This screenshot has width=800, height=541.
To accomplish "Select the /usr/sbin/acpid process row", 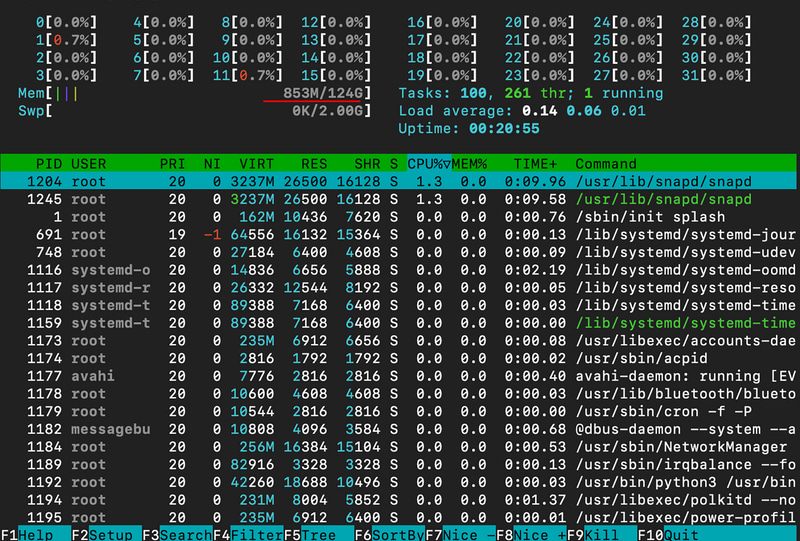I will tap(398, 358).
